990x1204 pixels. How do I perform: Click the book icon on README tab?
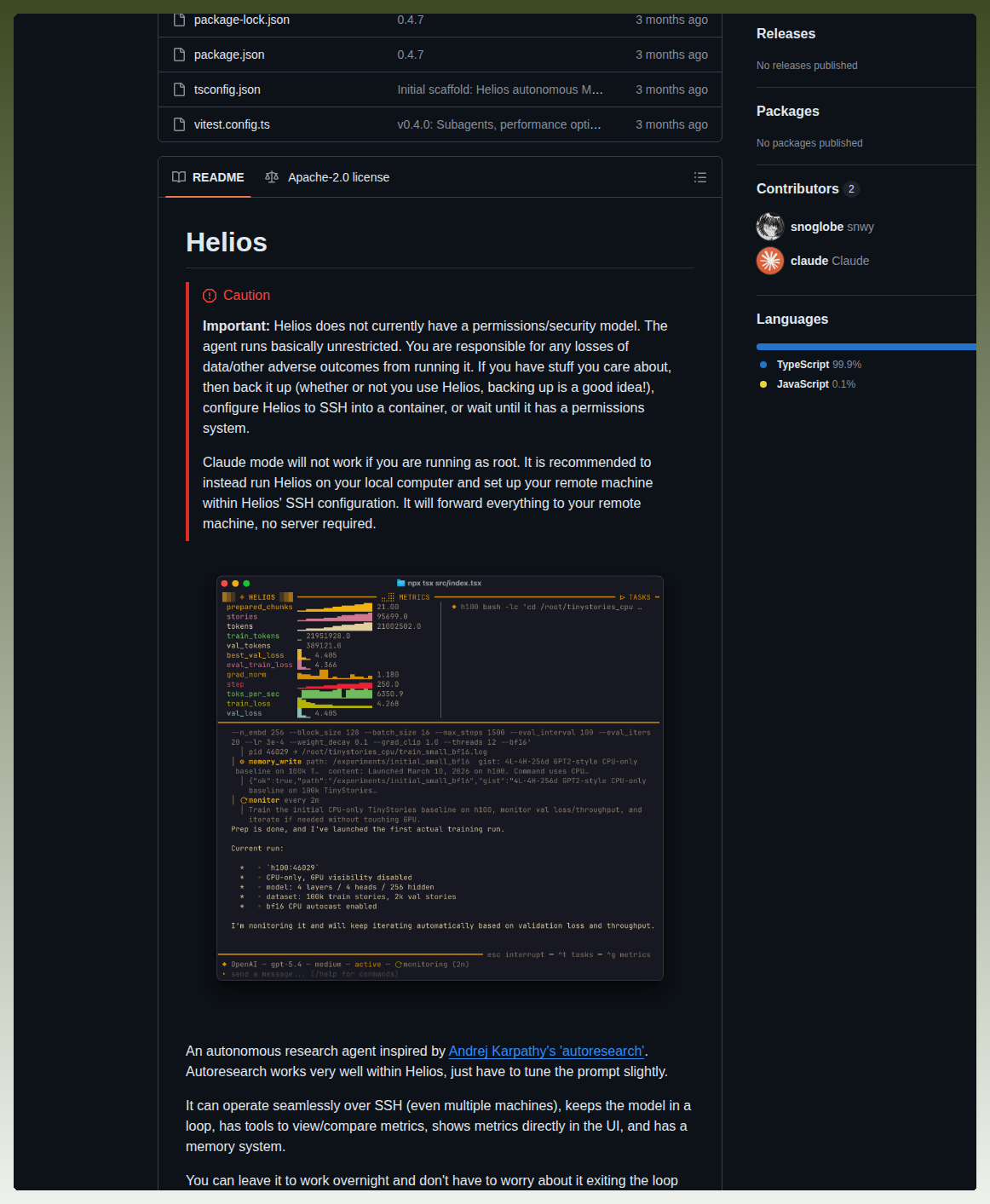point(179,177)
